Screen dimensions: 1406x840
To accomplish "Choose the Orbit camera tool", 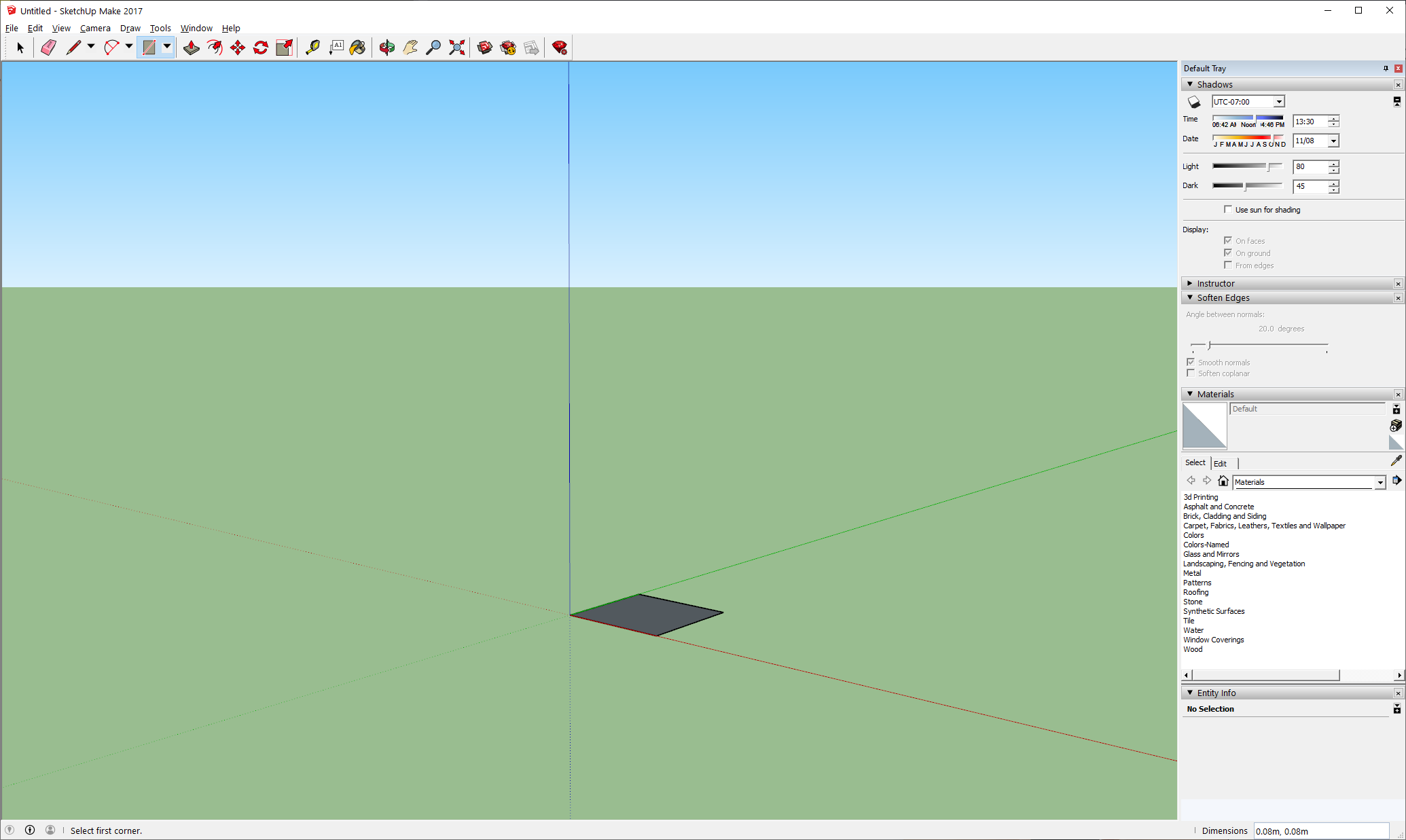I will [387, 48].
